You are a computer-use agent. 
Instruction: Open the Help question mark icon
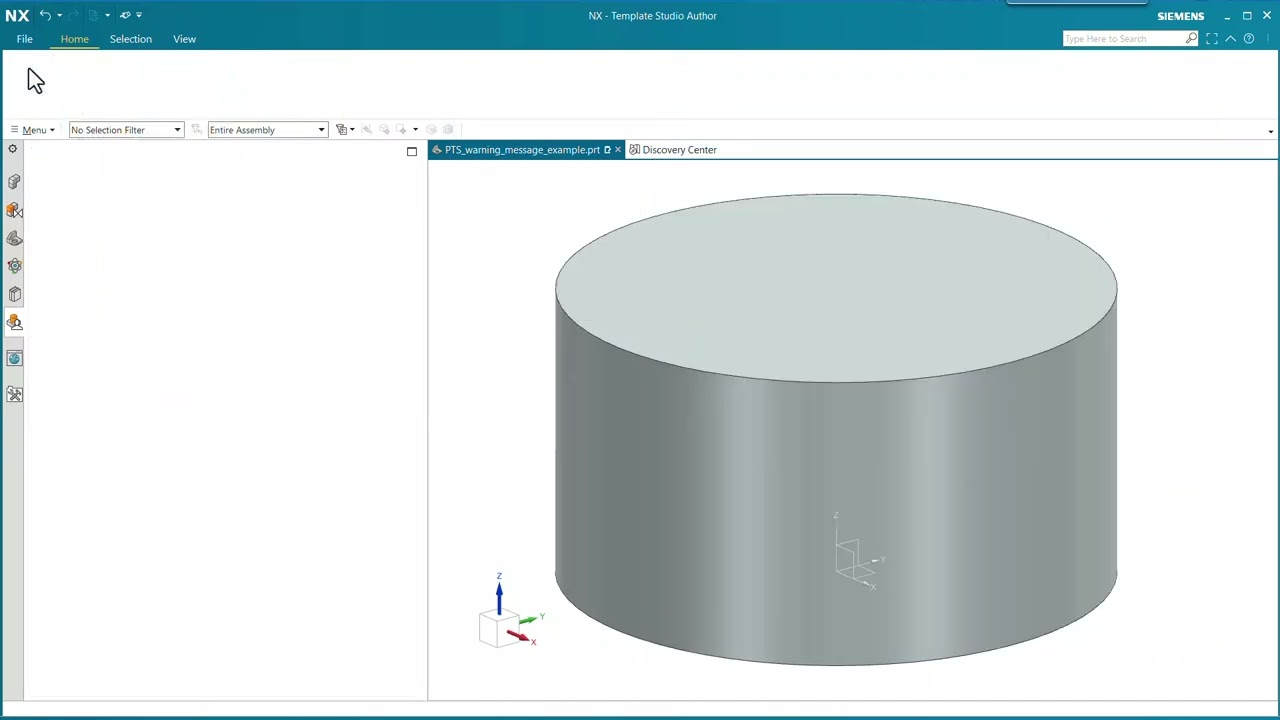tap(1249, 39)
